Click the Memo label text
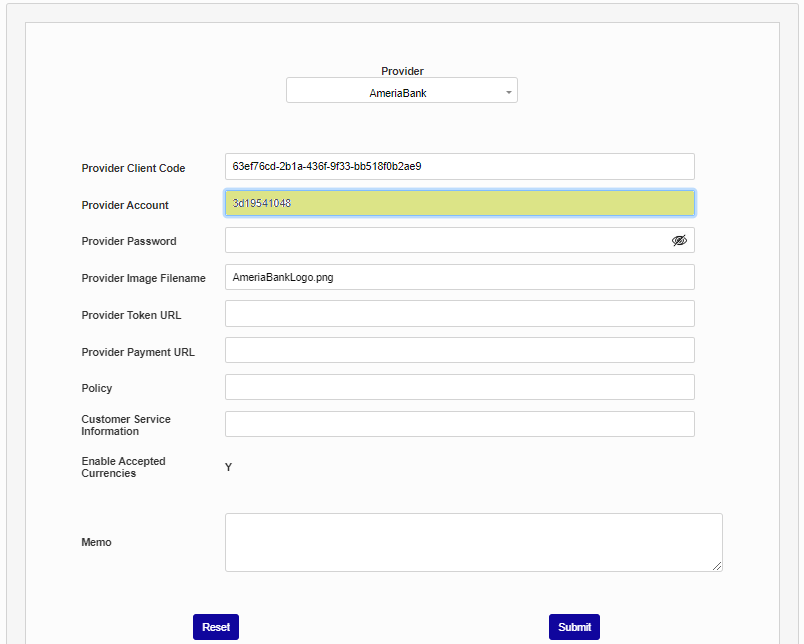Viewport: 804px width, 644px height. (x=96, y=542)
